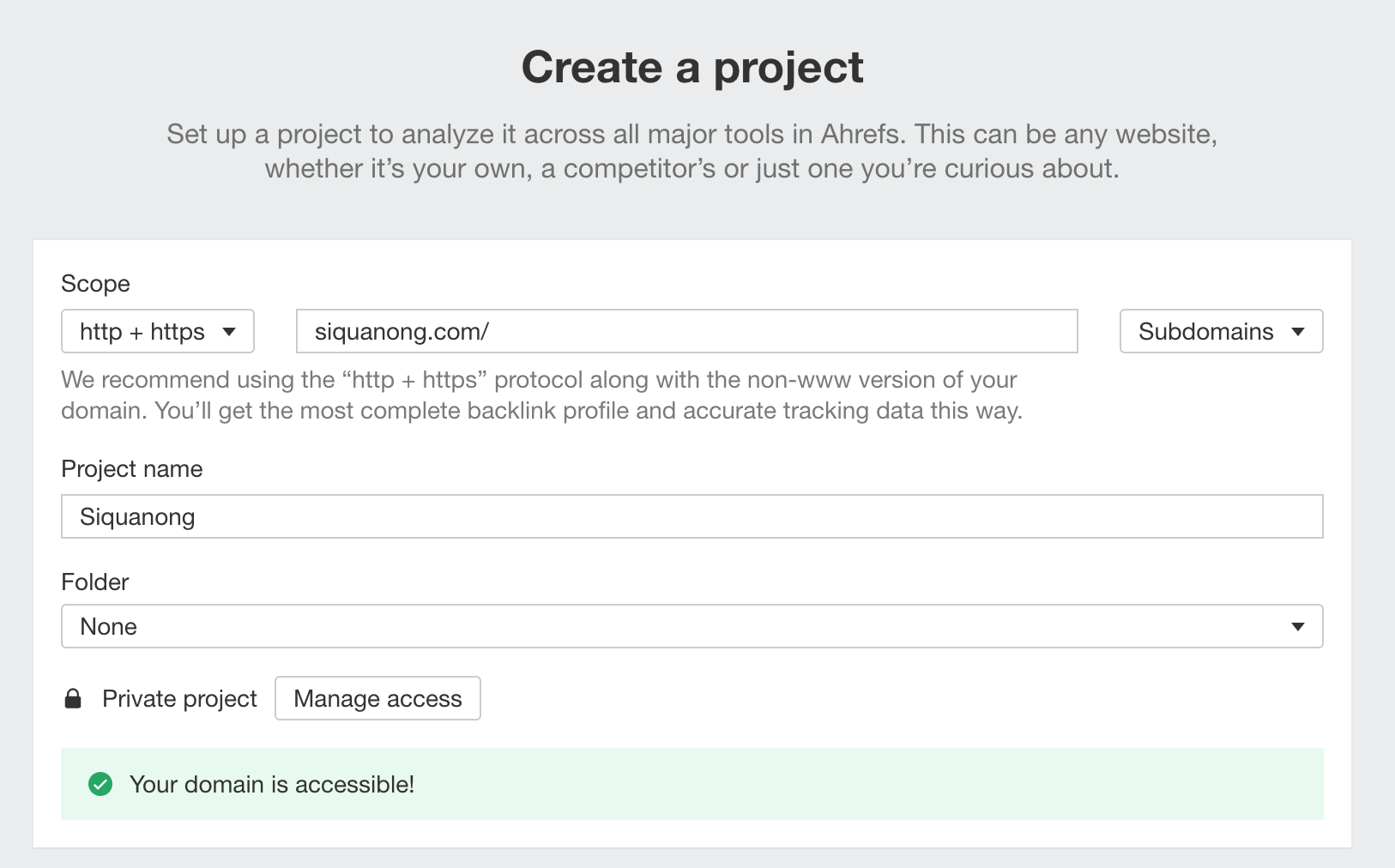Viewport: 1395px width, 868px height.
Task: Open the http + https protocol dropdown
Action: pyautogui.click(x=157, y=331)
